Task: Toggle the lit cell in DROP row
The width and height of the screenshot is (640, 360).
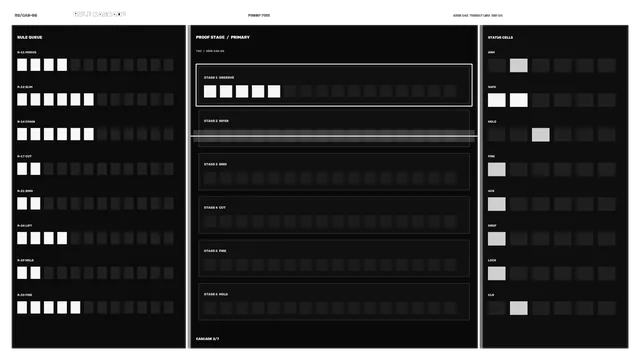Action: [496, 239]
